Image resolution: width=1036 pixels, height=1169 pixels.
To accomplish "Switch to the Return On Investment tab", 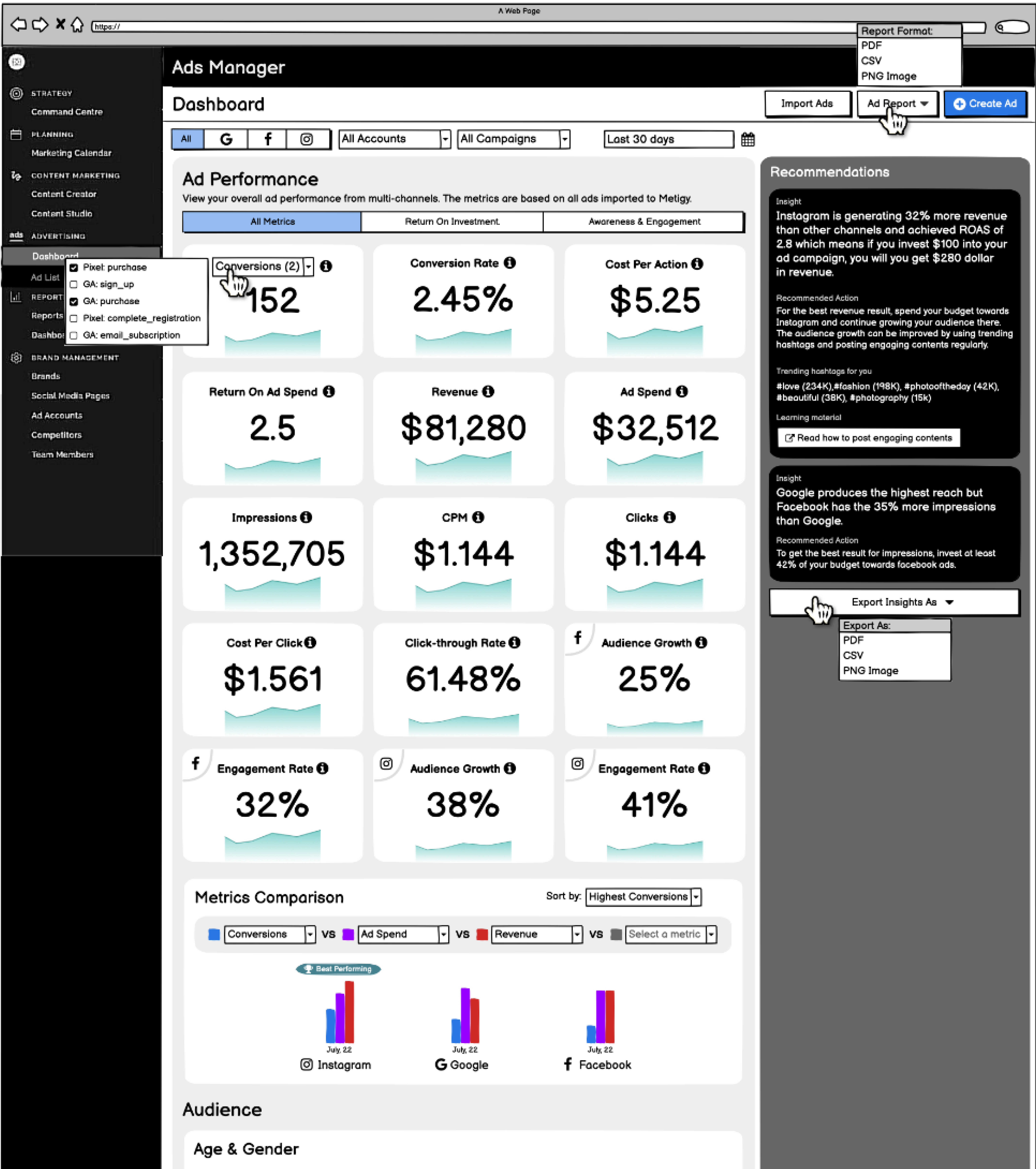I will pyautogui.click(x=452, y=222).
